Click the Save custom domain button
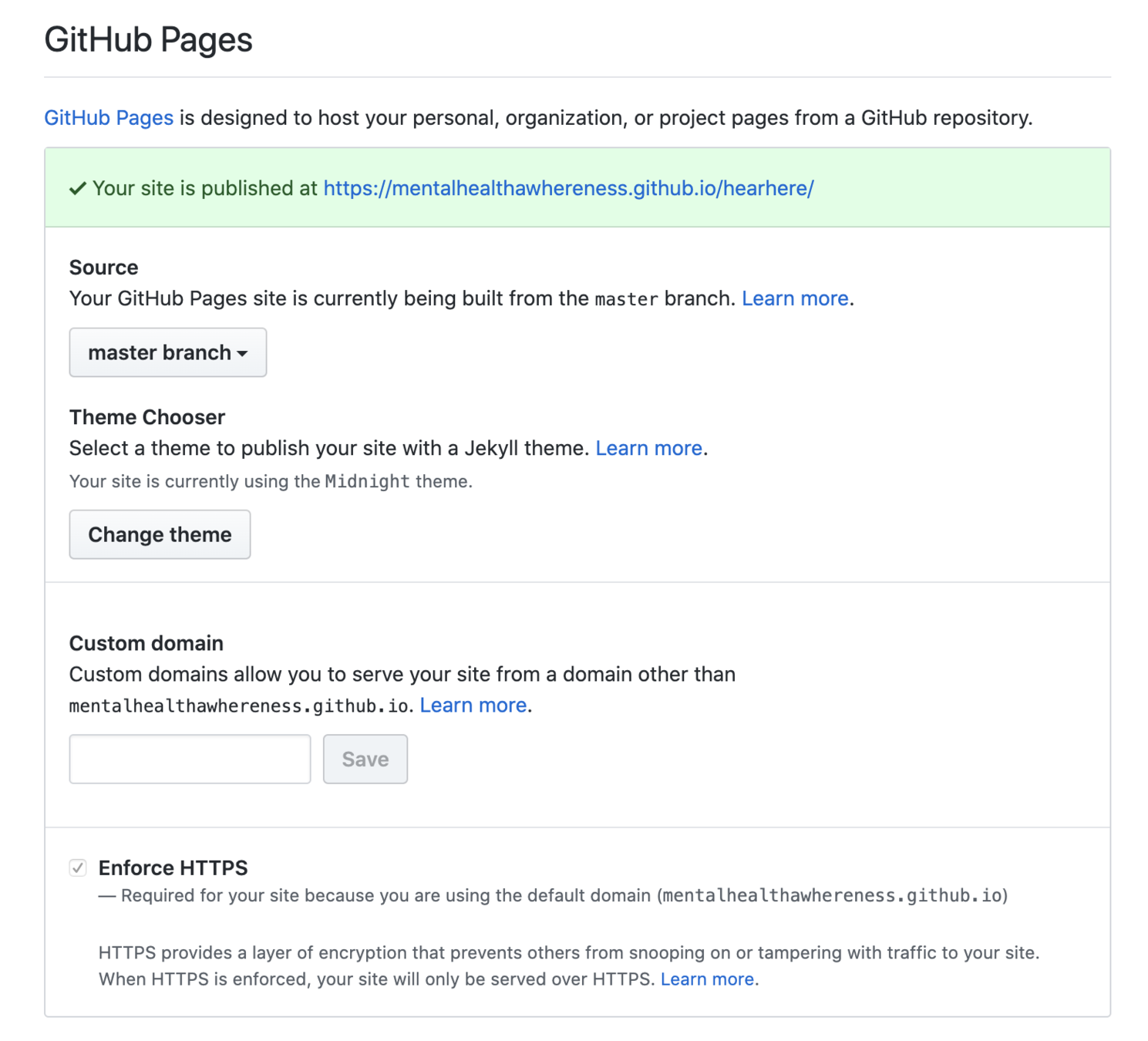This screenshot has height=1041, width=1148. click(x=365, y=760)
